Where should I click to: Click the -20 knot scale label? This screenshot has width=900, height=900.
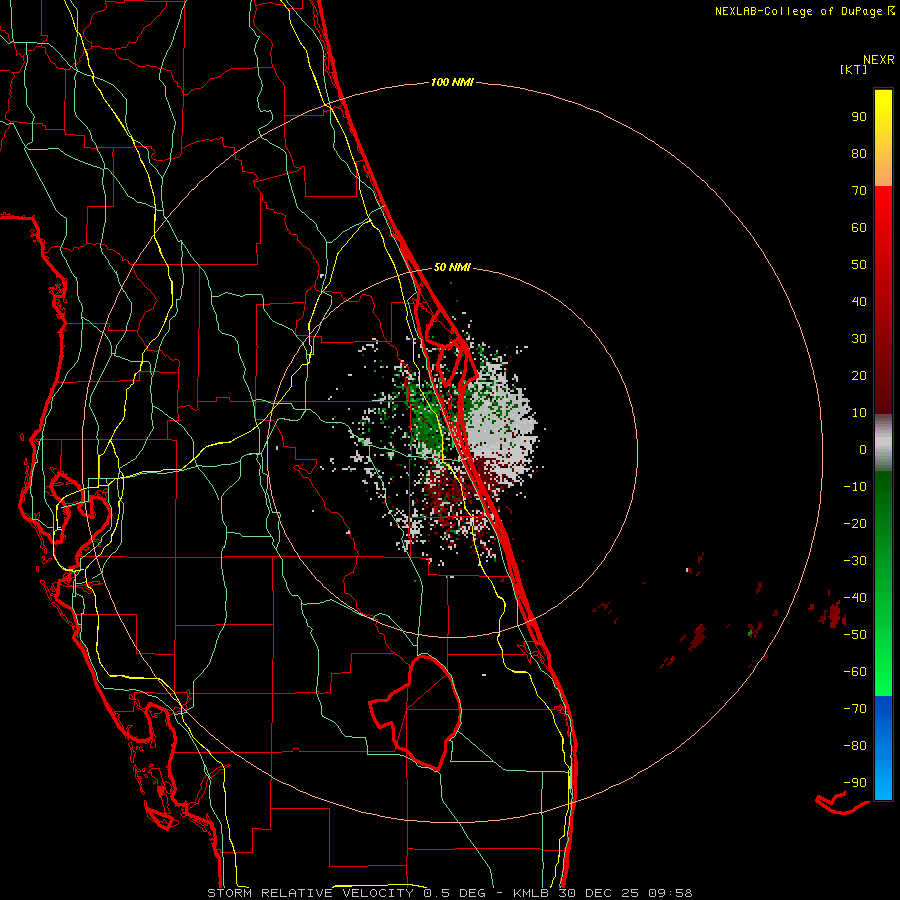point(855,523)
